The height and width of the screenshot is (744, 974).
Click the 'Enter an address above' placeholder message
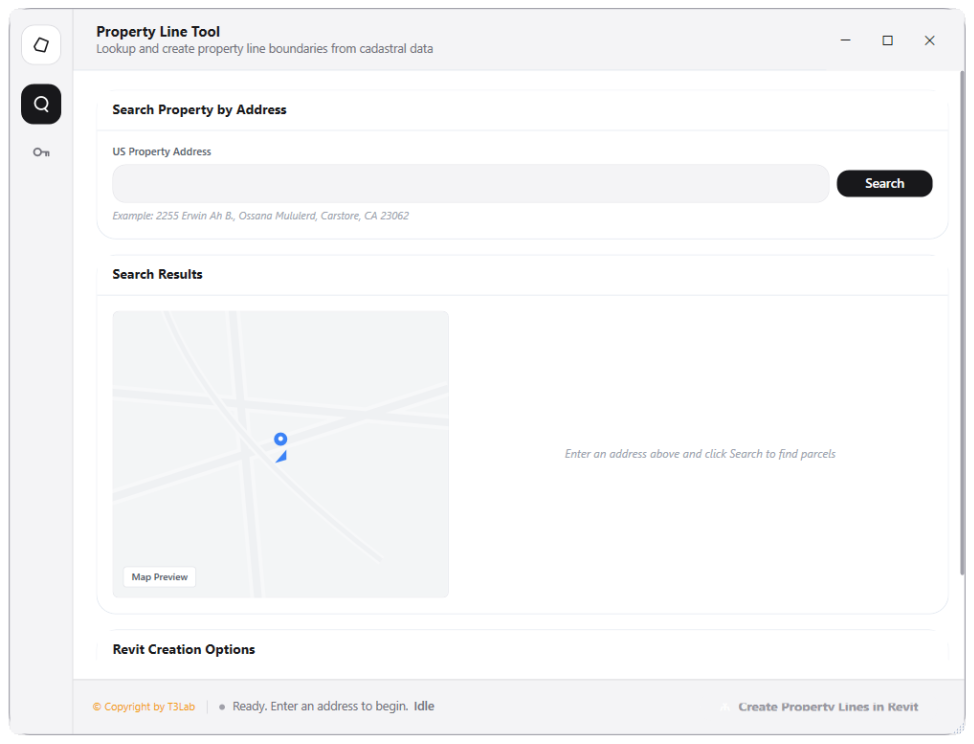700,454
